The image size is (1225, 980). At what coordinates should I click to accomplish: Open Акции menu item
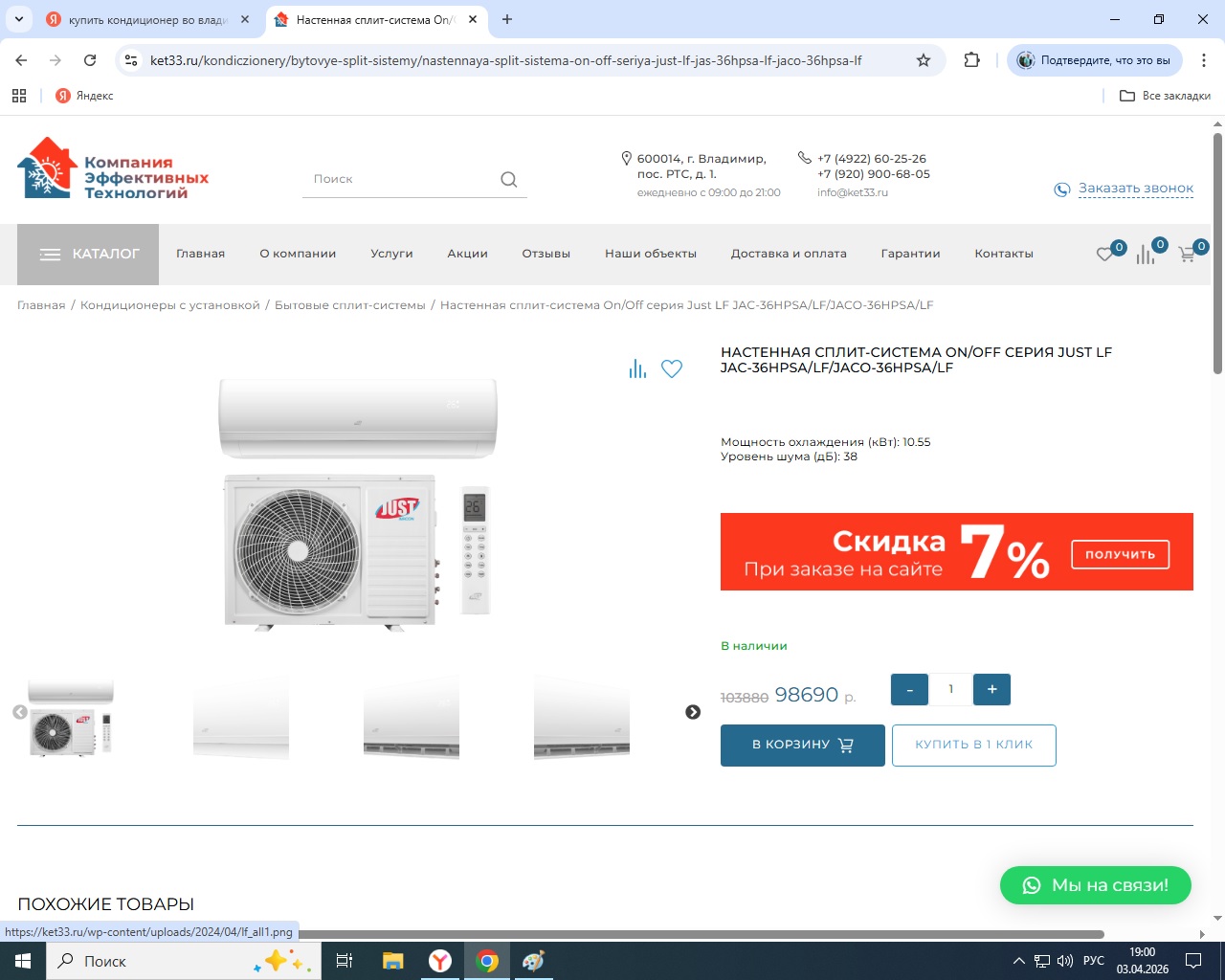[468, 254]
